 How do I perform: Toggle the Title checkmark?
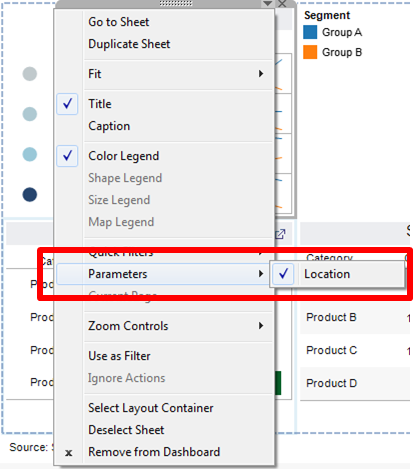coord(67,104)
